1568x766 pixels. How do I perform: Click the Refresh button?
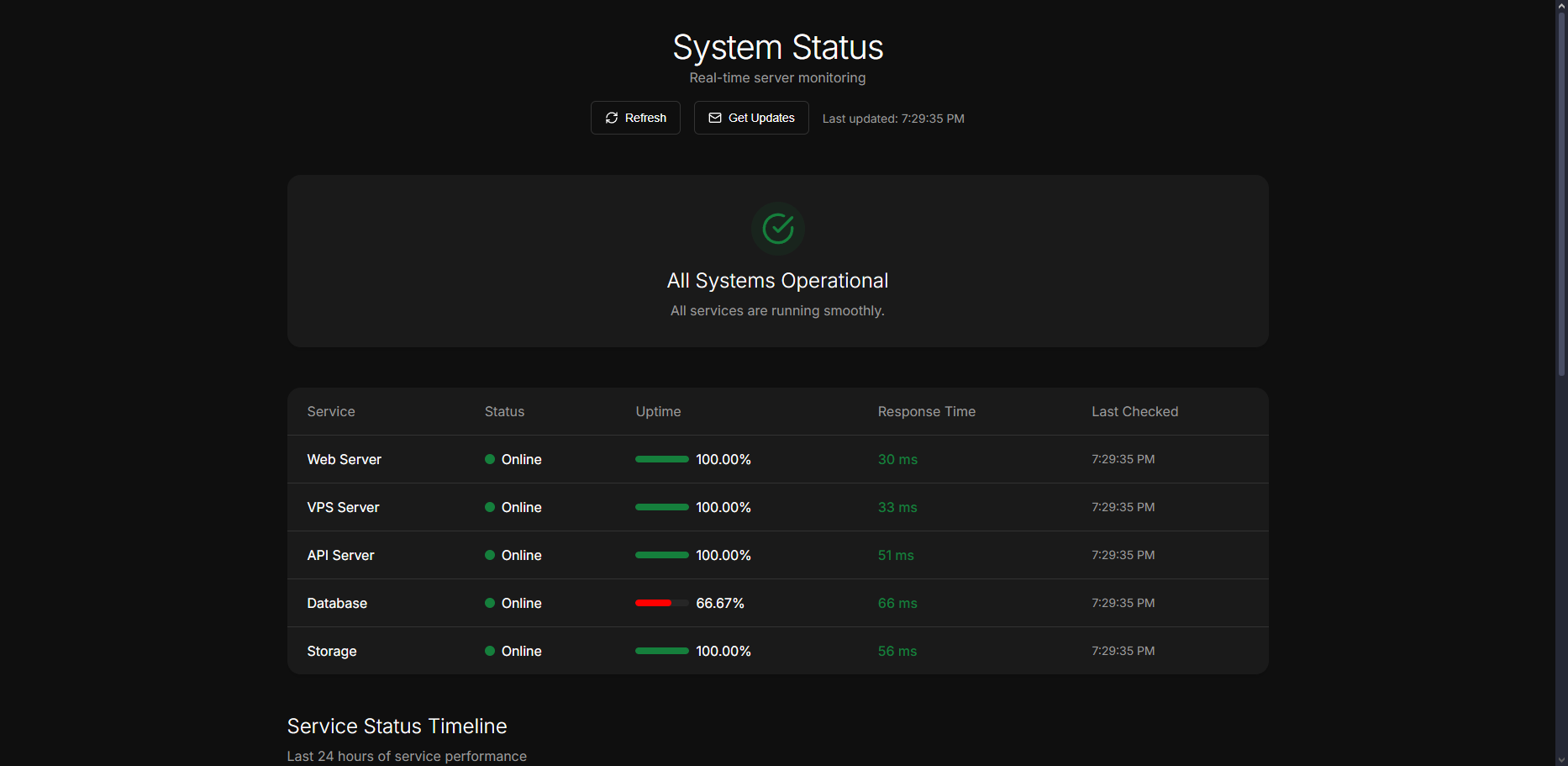[635, 118]
